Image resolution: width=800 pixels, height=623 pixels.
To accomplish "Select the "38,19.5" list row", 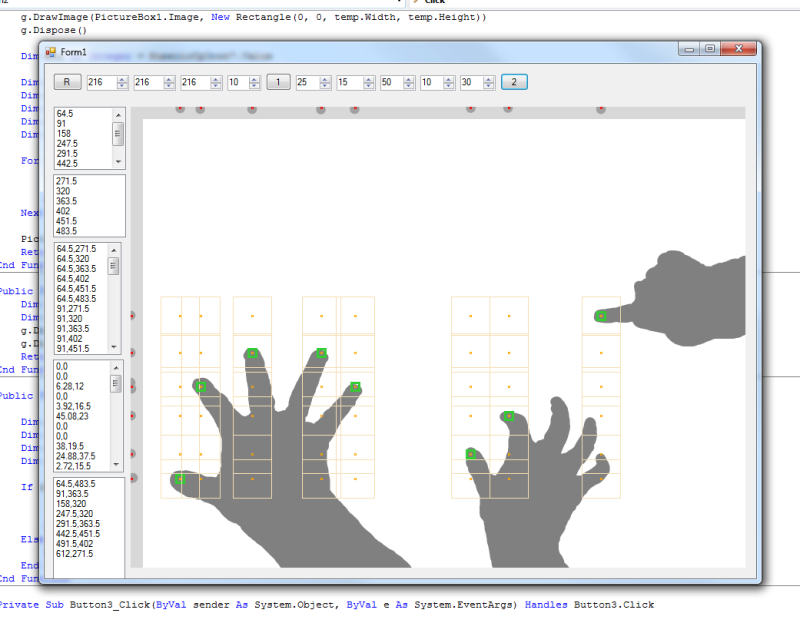I will 69,446.
